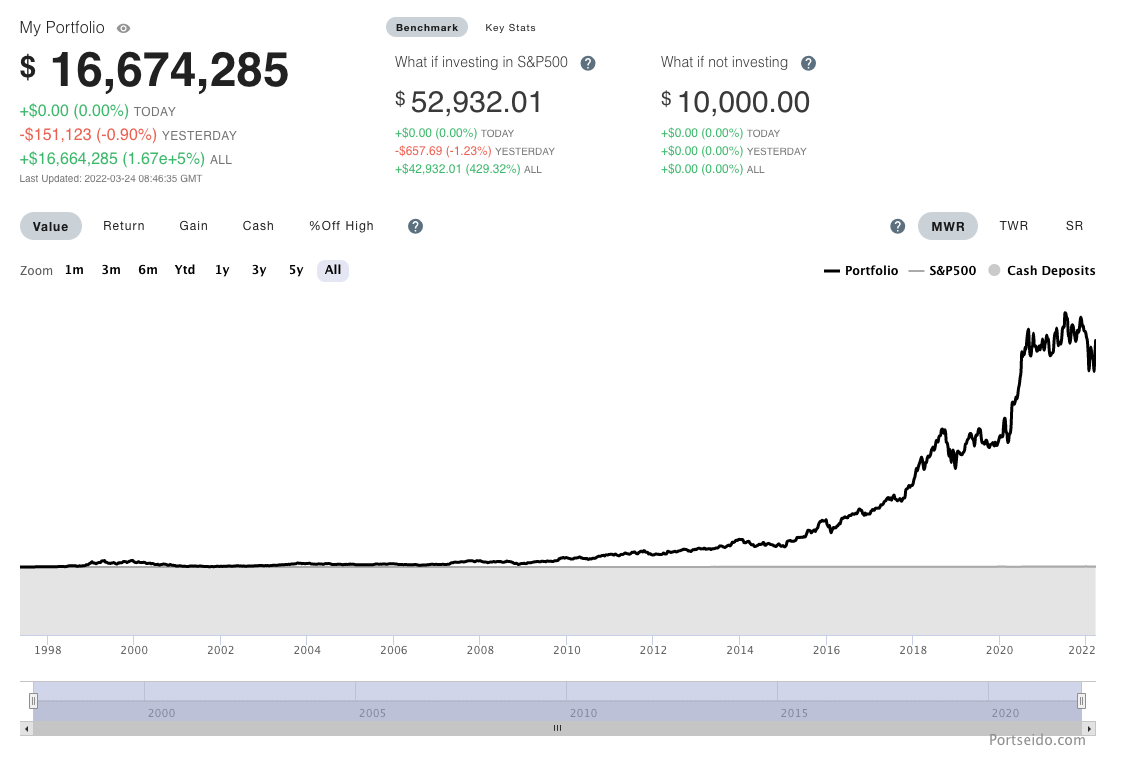Image resolution: width=1123 pixels, height=763 pixels.
Task: Zoom the chart to Ytd
Action: (x=184, y=270)
